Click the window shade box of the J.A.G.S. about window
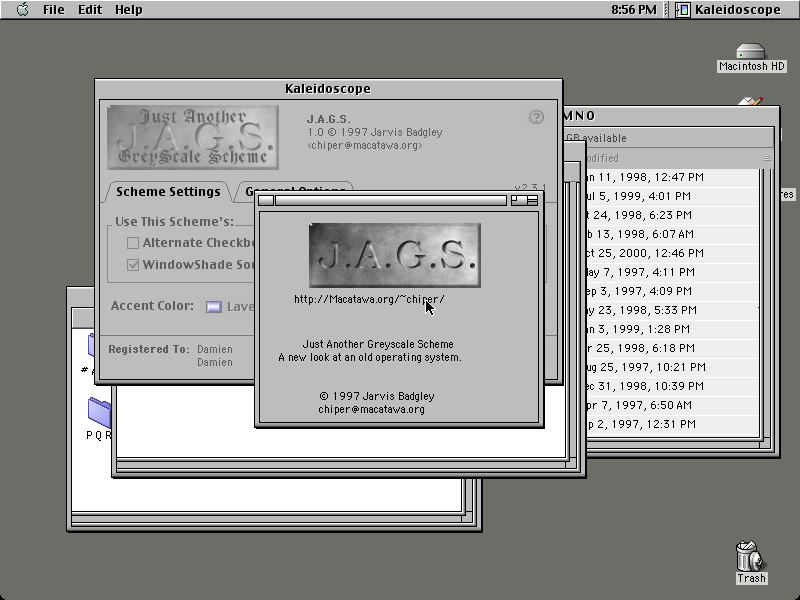 (532, 201)
